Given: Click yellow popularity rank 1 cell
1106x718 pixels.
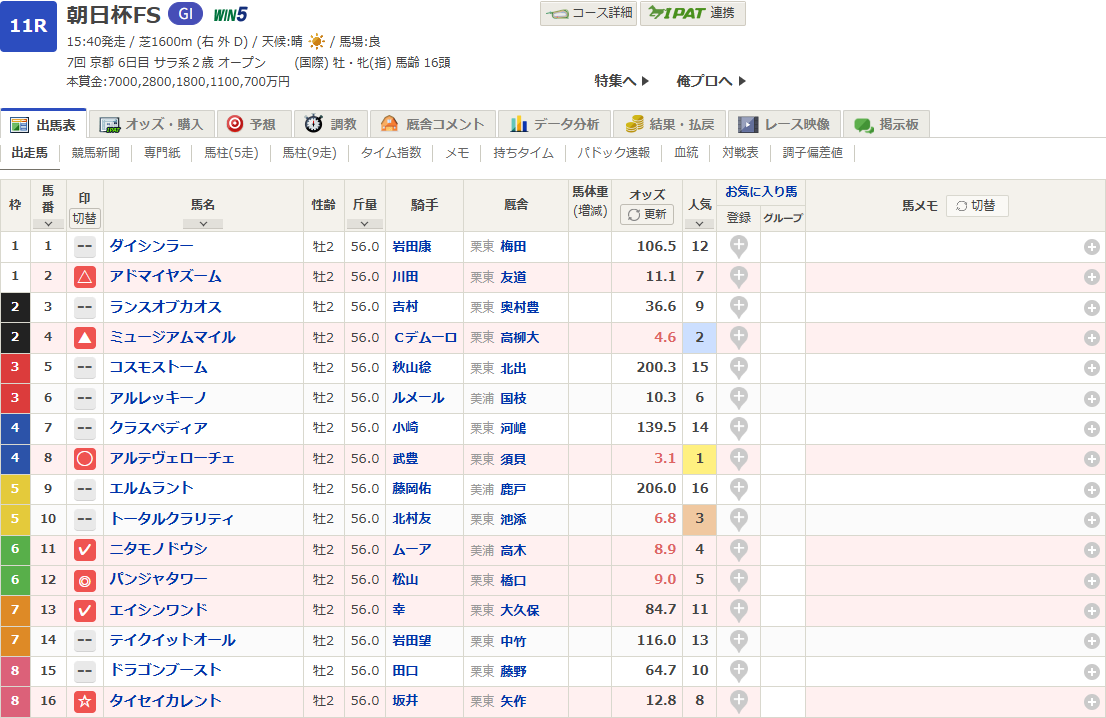Looking at the screenshot, I should (x=699, y=459).
